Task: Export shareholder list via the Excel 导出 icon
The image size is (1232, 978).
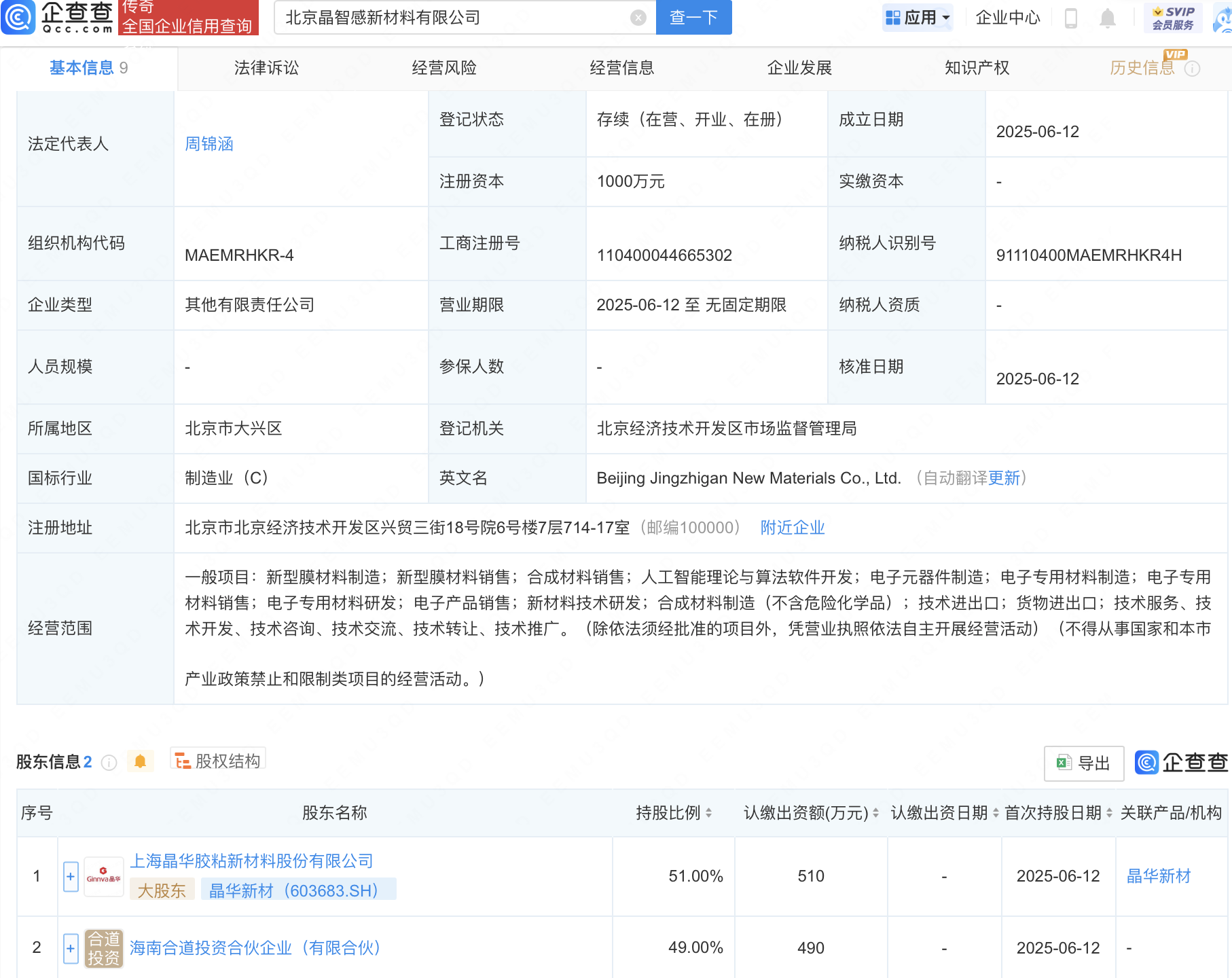Action: pos(1083,763)
